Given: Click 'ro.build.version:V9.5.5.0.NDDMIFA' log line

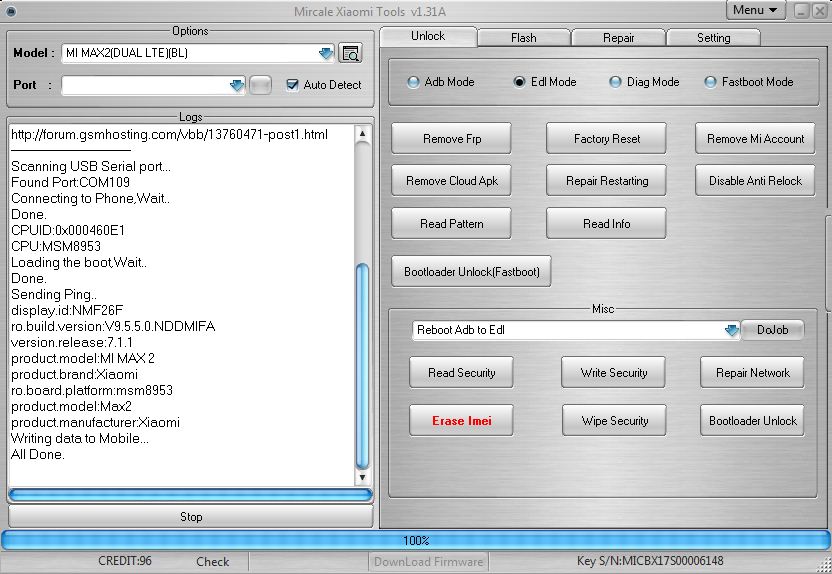Looking at the screenshot, I should [x=113, y=326].
